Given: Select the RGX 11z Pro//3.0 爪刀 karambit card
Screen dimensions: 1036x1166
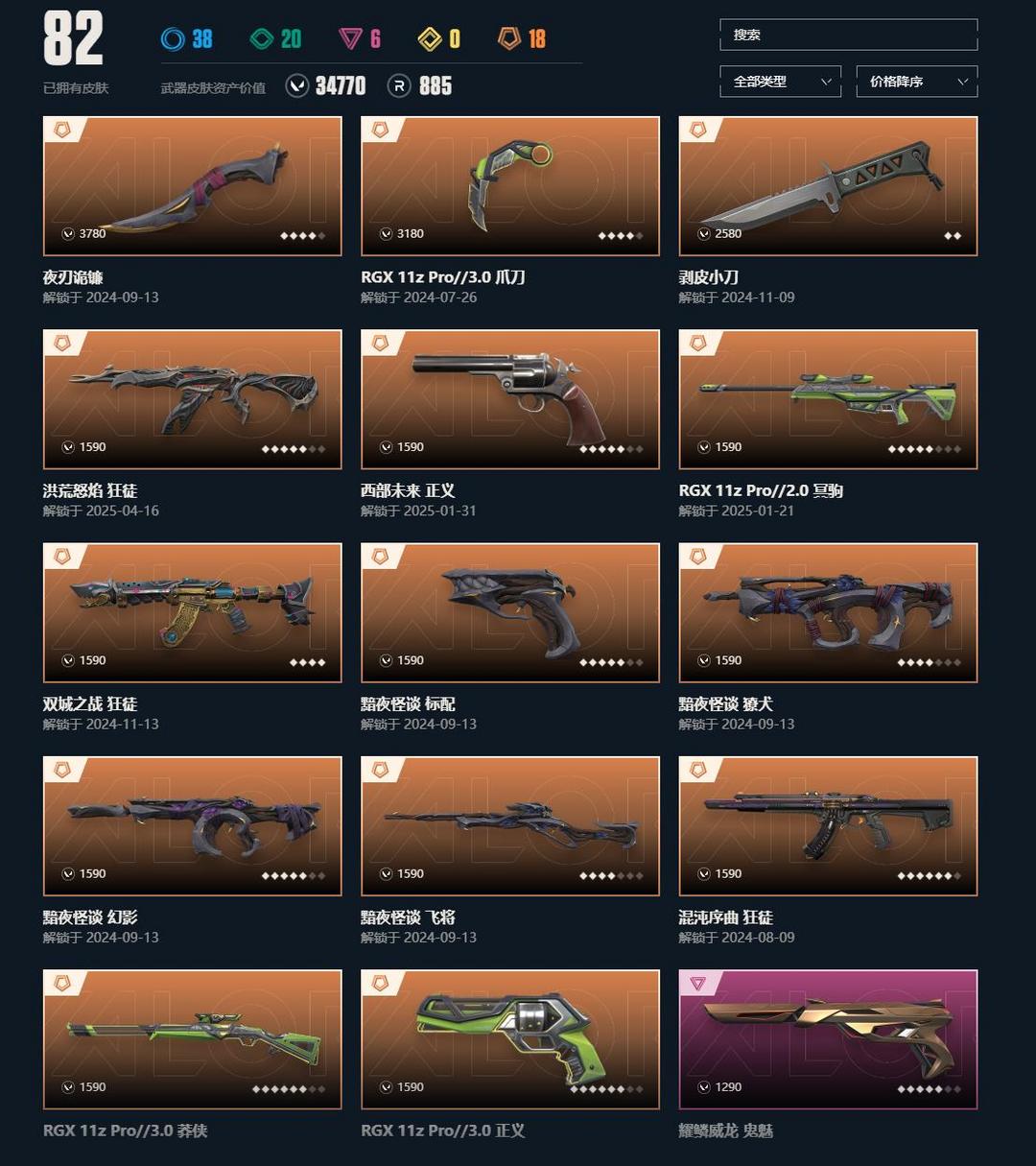Looking at the screenshot, I should [510, 186].
